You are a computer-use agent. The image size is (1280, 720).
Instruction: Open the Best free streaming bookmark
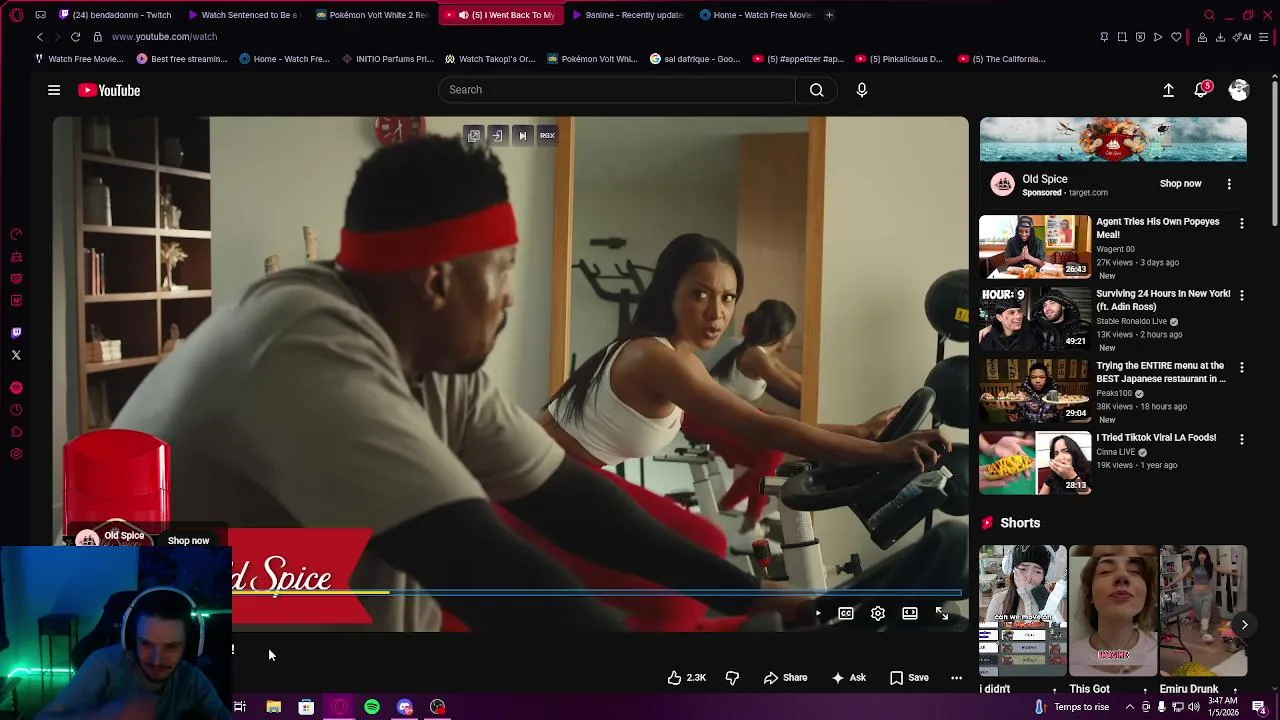click(x=182, y=59)
